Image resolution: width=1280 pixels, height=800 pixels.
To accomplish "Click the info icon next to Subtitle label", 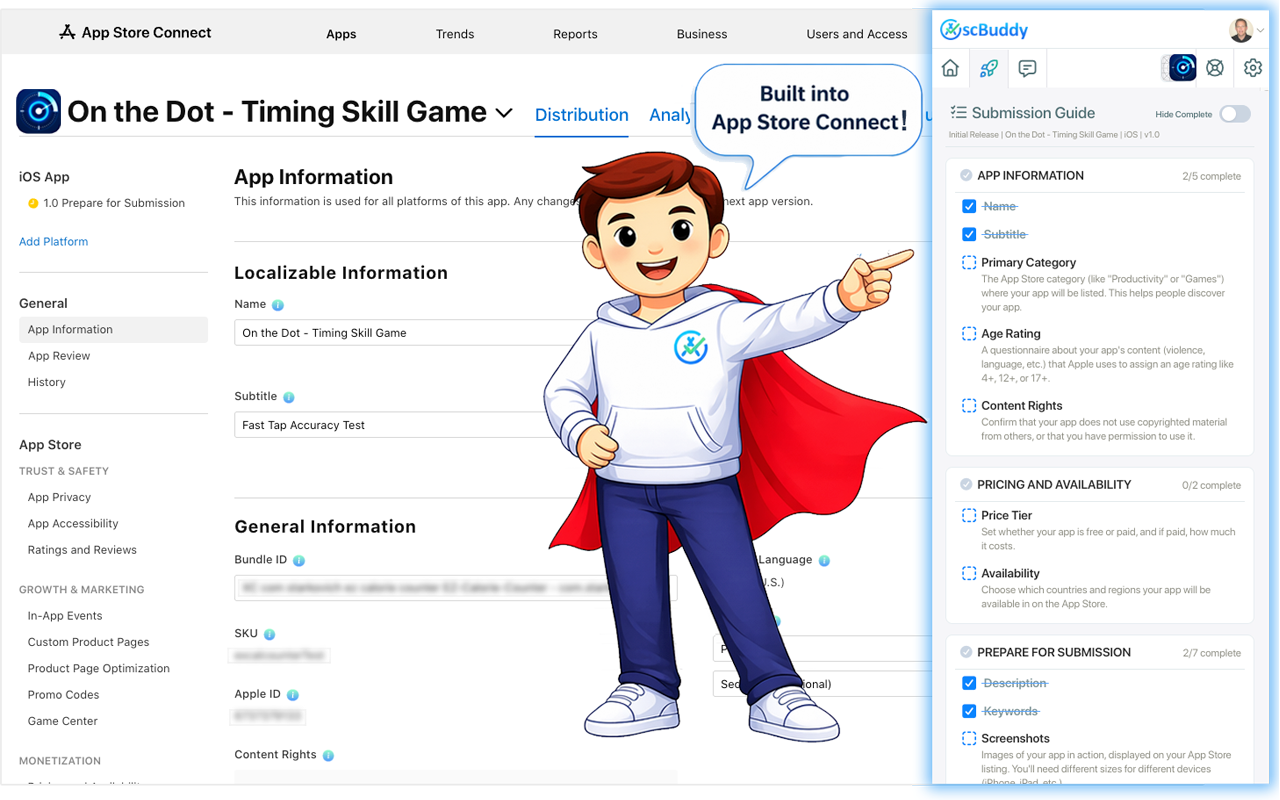I will click(289, 397).
